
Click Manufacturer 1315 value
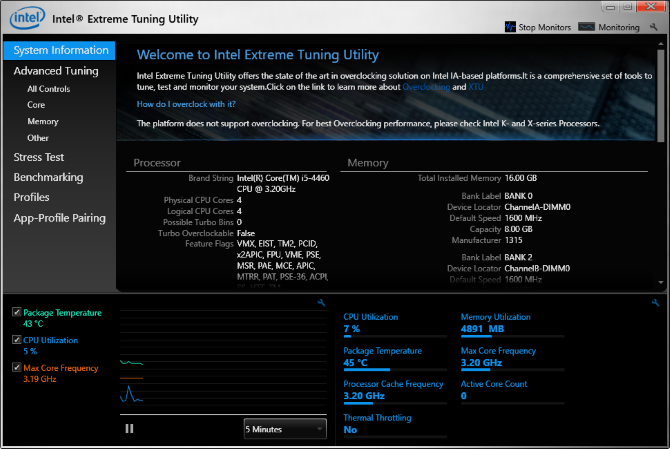(x=513, y=240)
